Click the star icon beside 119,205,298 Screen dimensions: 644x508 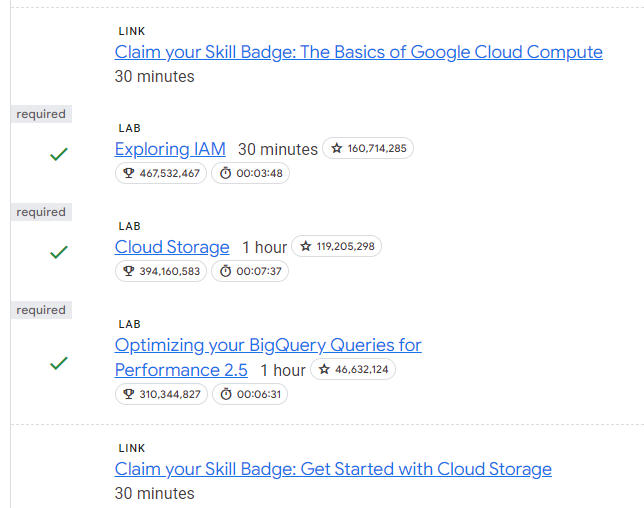point(306,246)
